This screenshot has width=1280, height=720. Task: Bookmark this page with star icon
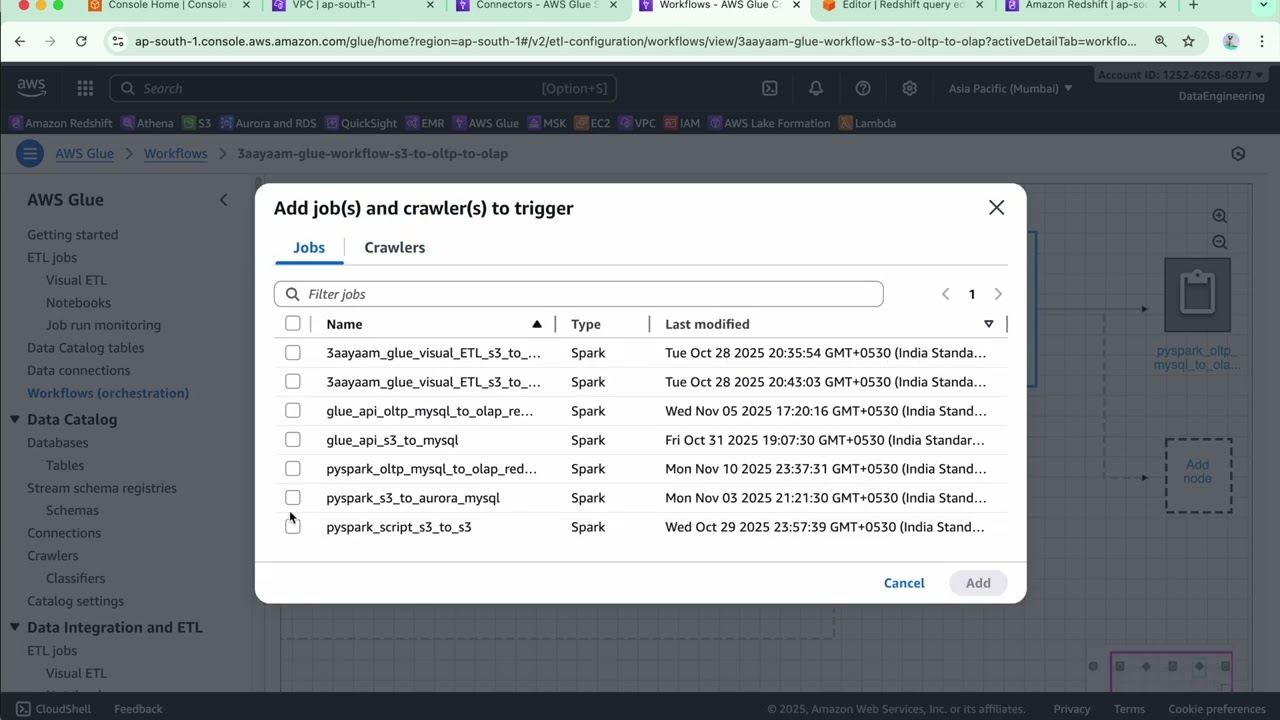tap(1188, 41)
